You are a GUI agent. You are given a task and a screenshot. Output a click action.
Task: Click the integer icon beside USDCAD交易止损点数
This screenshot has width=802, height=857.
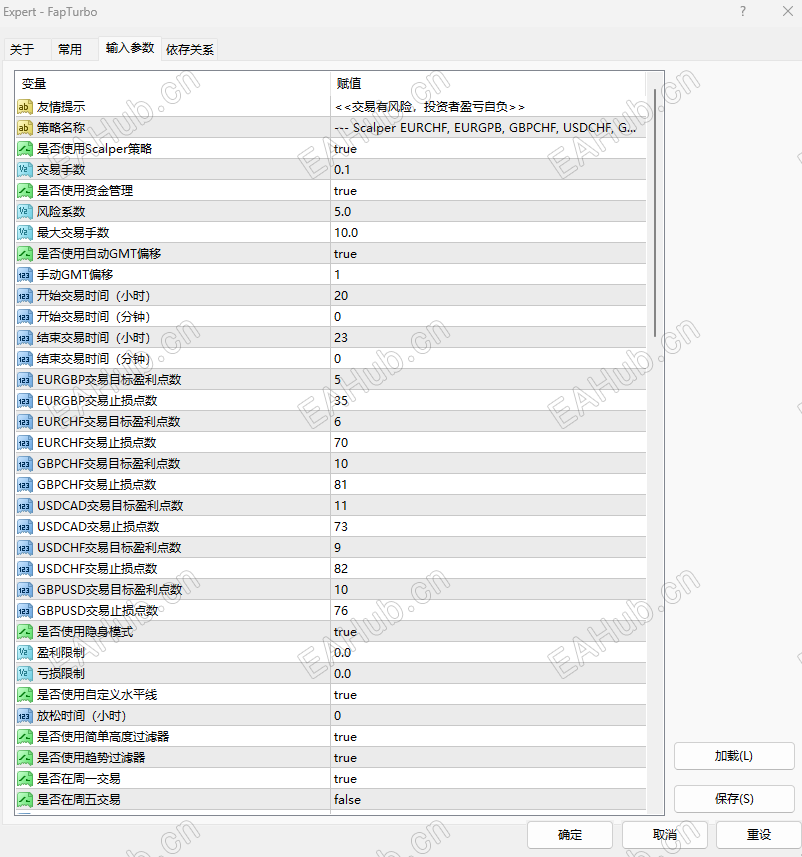(x=25, y=527)
